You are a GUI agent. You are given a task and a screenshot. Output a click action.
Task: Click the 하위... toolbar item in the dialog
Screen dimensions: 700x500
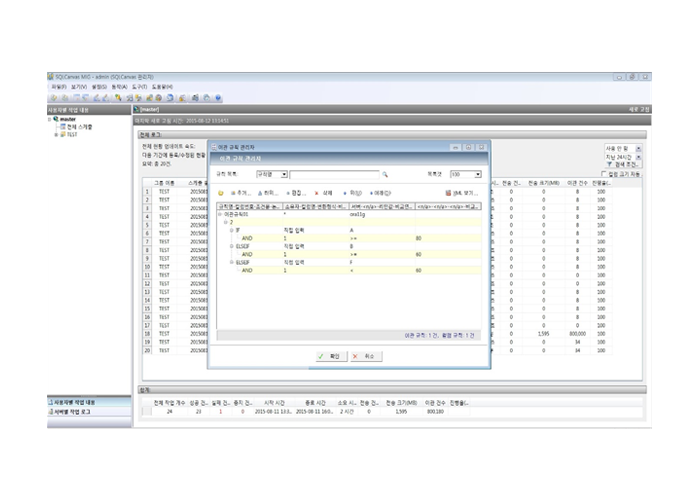(268, 193)
